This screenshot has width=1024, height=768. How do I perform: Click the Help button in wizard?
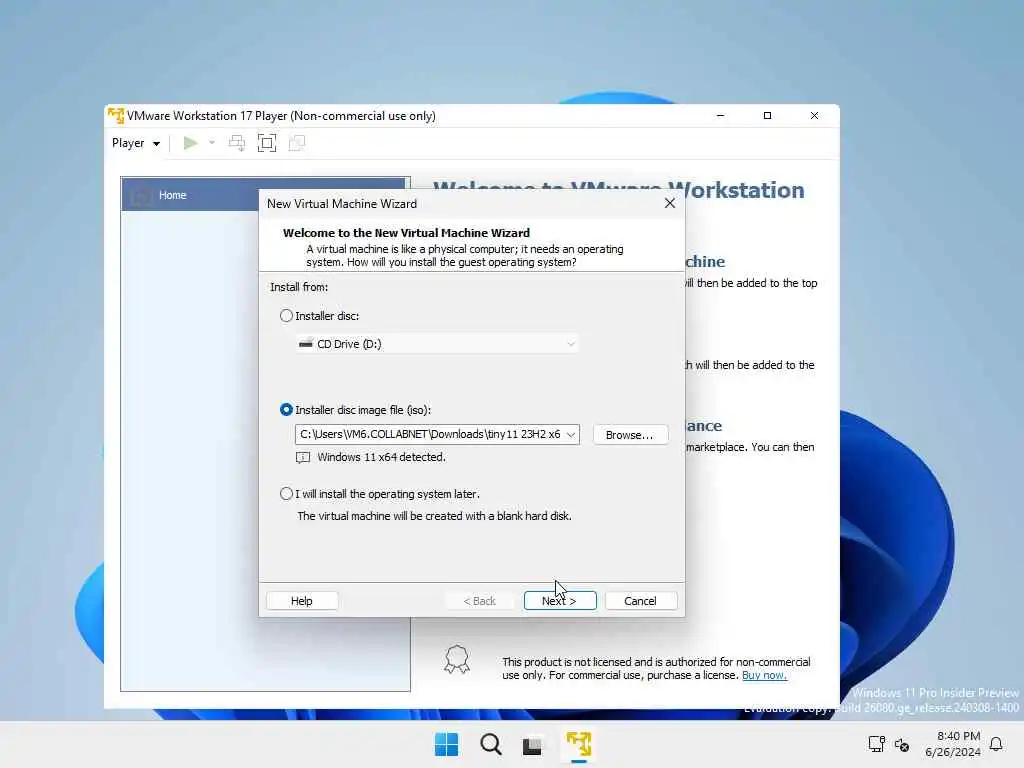pos(302,601)
